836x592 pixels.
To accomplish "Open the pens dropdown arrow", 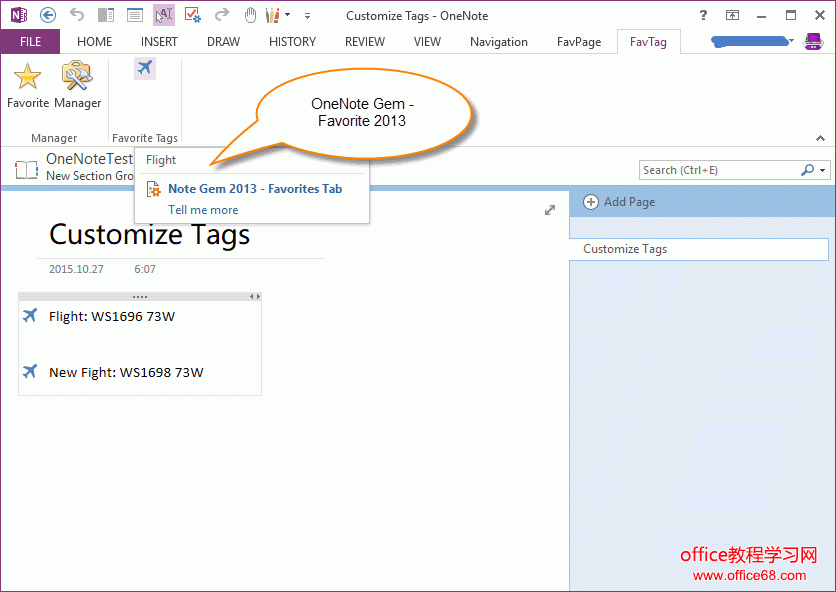I will tap(288, 15).
